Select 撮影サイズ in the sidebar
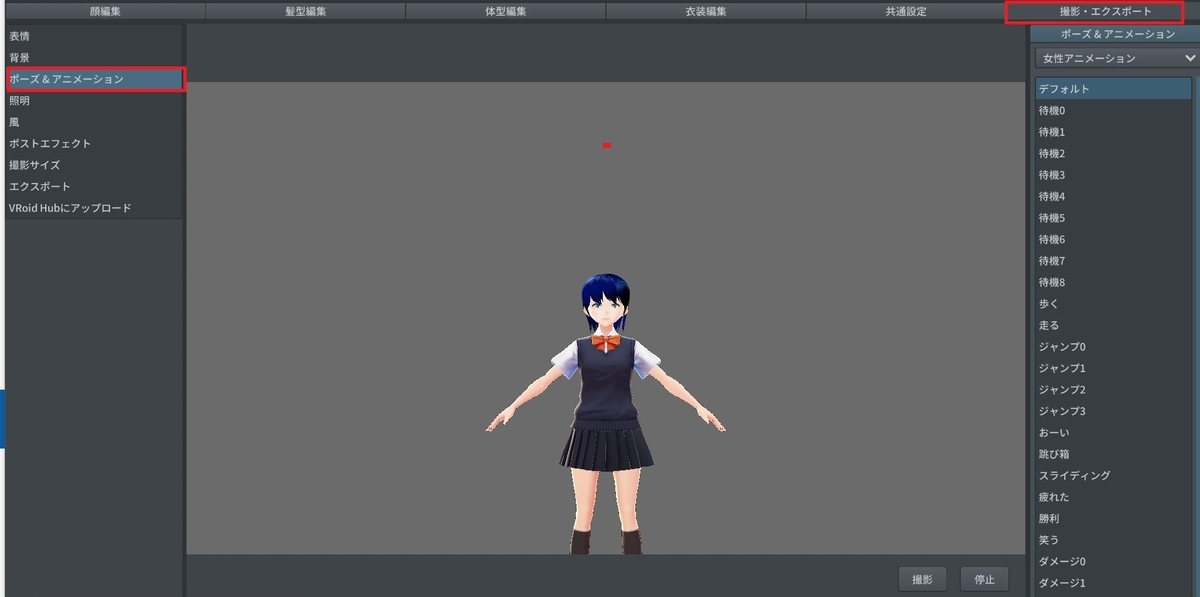The image size is (1200, 597). [95, 165]
